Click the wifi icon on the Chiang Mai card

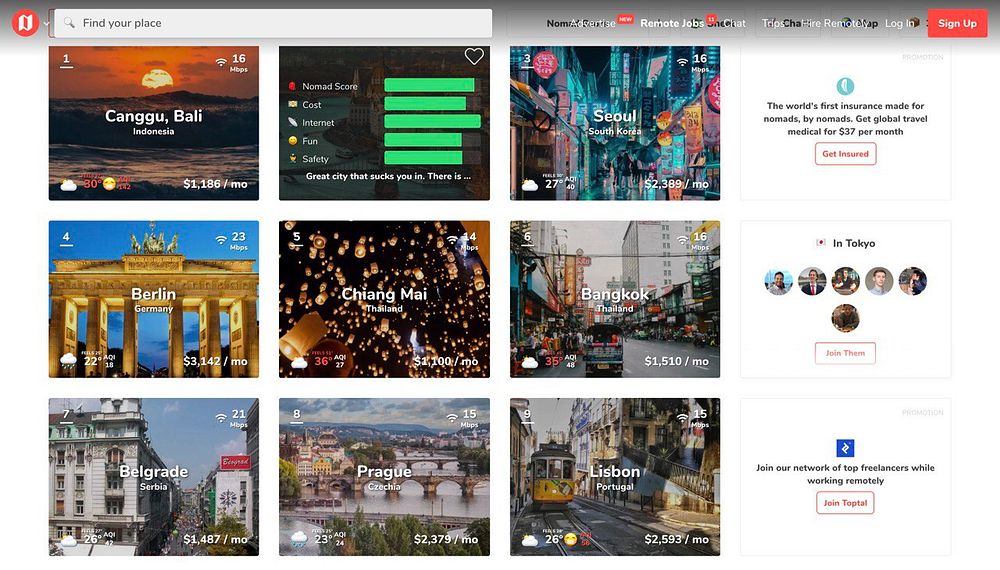pyautogui.click(x=452, y=240)
